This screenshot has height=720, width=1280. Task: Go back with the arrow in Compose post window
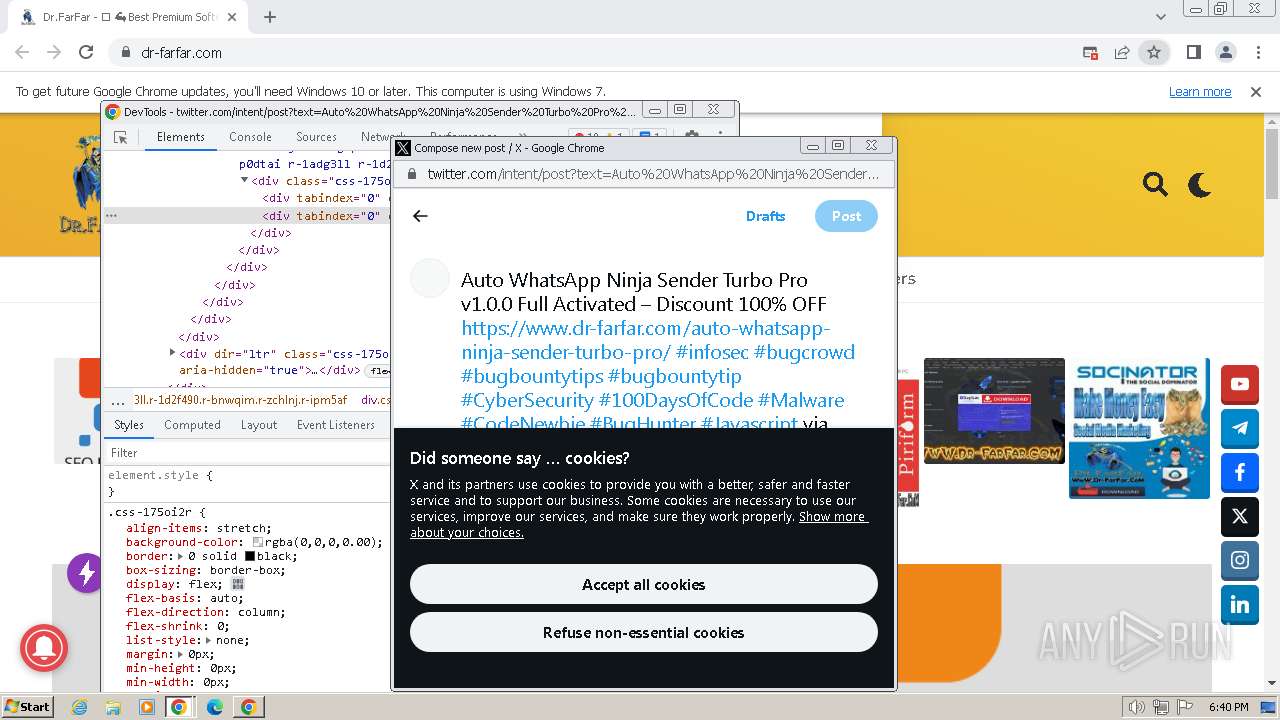click(420, 216)
